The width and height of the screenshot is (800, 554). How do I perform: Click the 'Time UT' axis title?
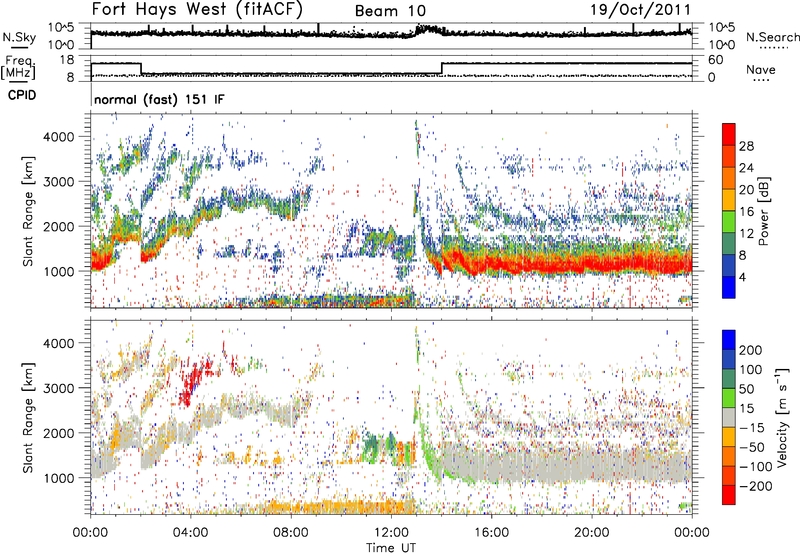pos(391,548)
